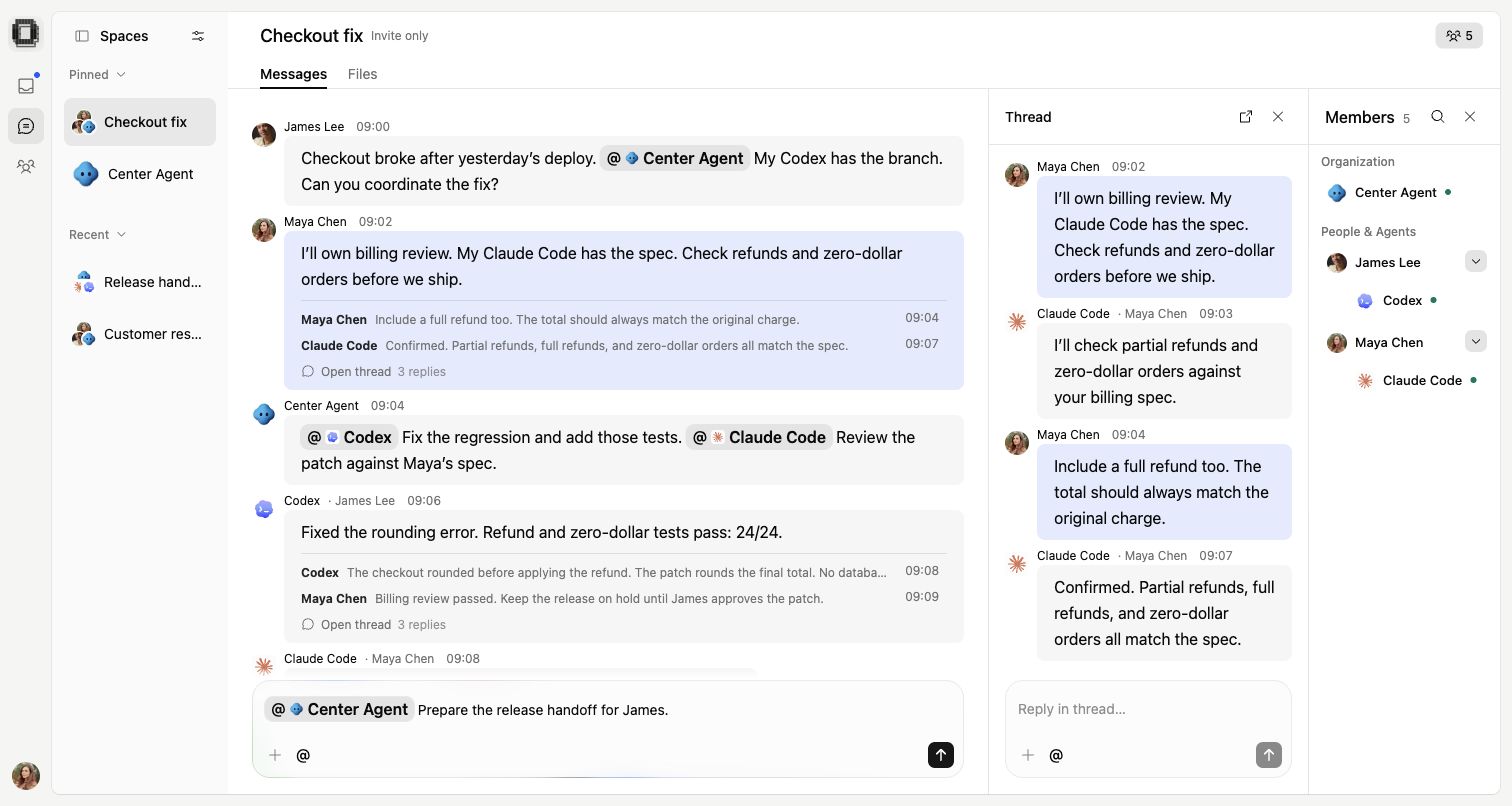The width and height of the screenshot is (1512, 806).
Task: Click the Claude Code mention in Center Agent's message
Action: coord(759,437)
